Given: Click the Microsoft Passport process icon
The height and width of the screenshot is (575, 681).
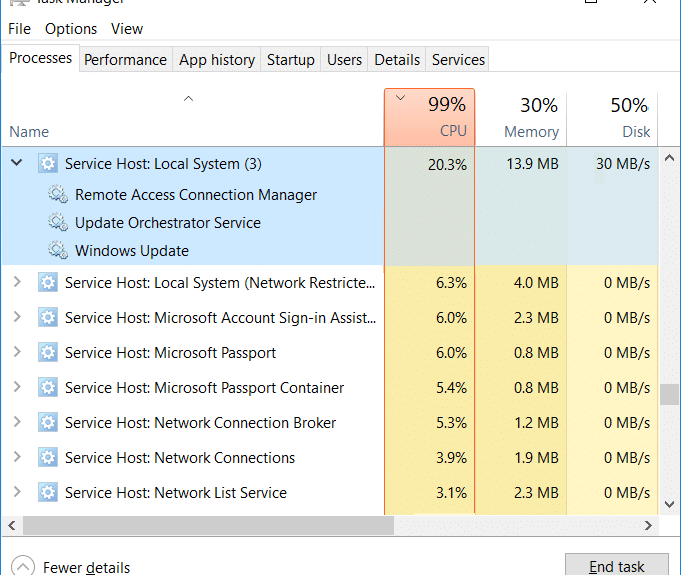Looking at the screenshot, I should (x=48, y=353).
